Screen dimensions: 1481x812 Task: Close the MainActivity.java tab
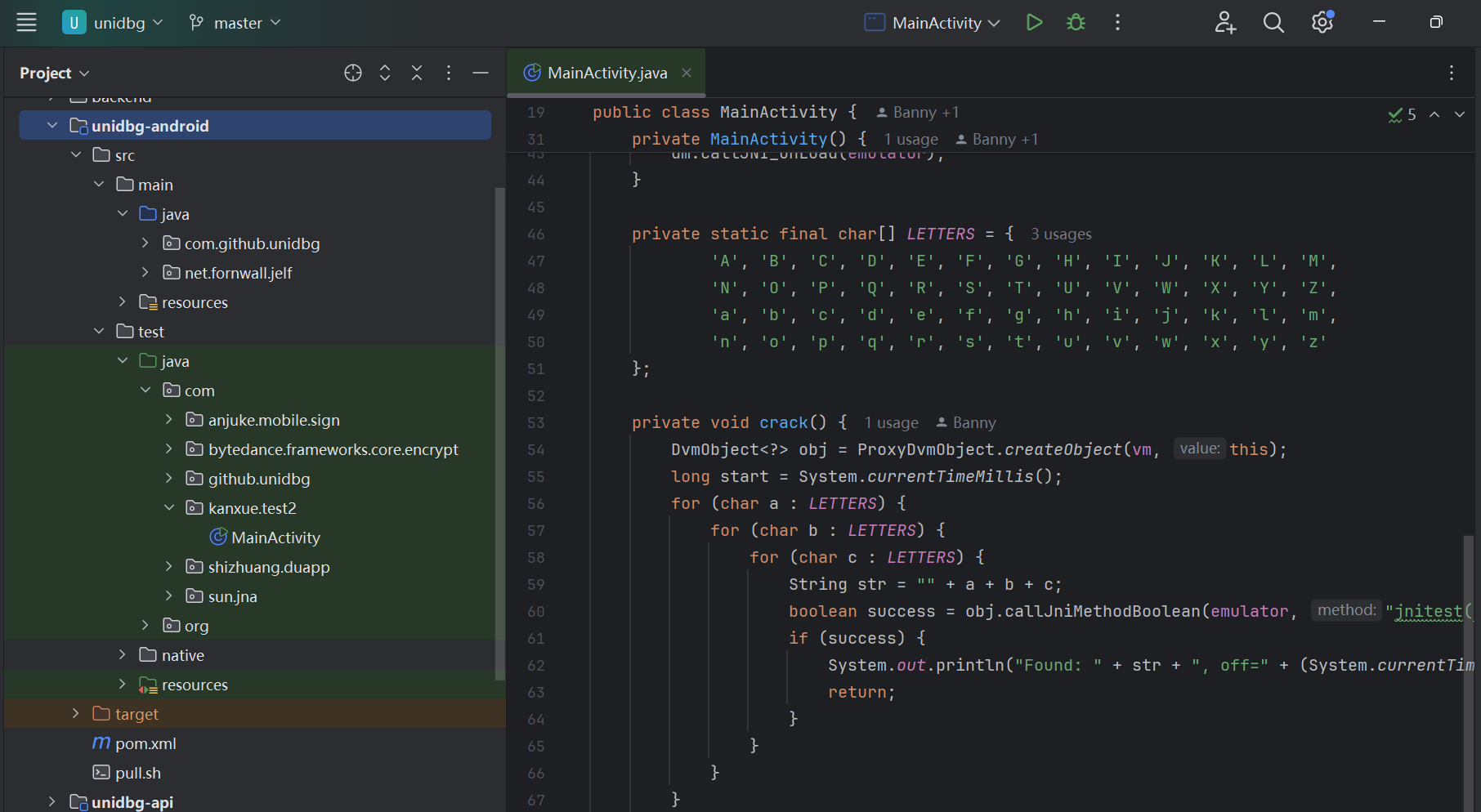pos(687,73)
